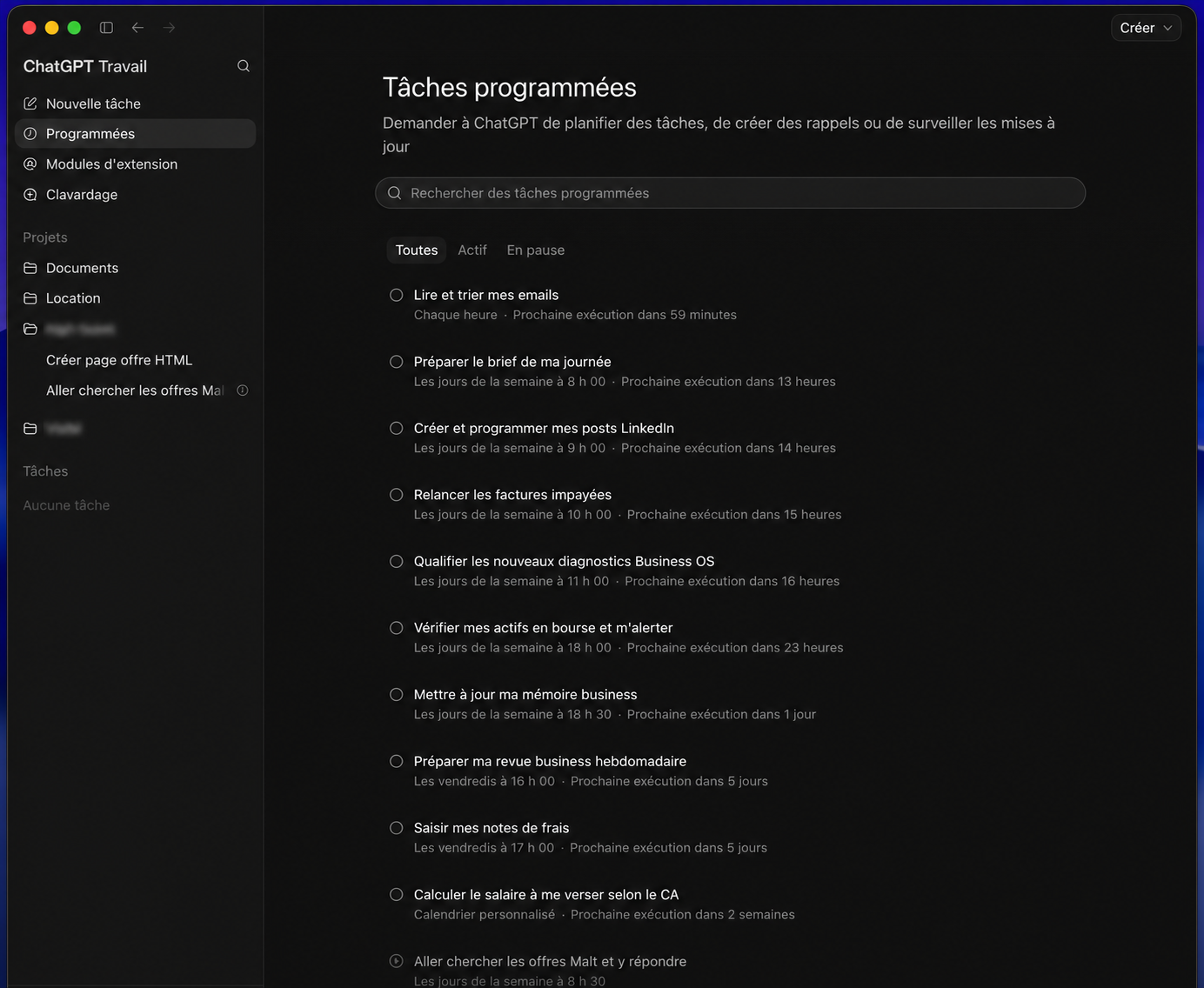Open Modules d'extension in the sidebar

(x=135, y=164)
